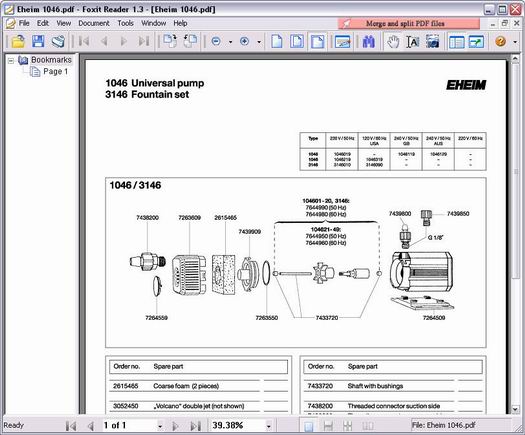The height and width of the screenshot is (435, 525).
Task: Click the Open folder icon in toolbar
Action: point(18,42)
